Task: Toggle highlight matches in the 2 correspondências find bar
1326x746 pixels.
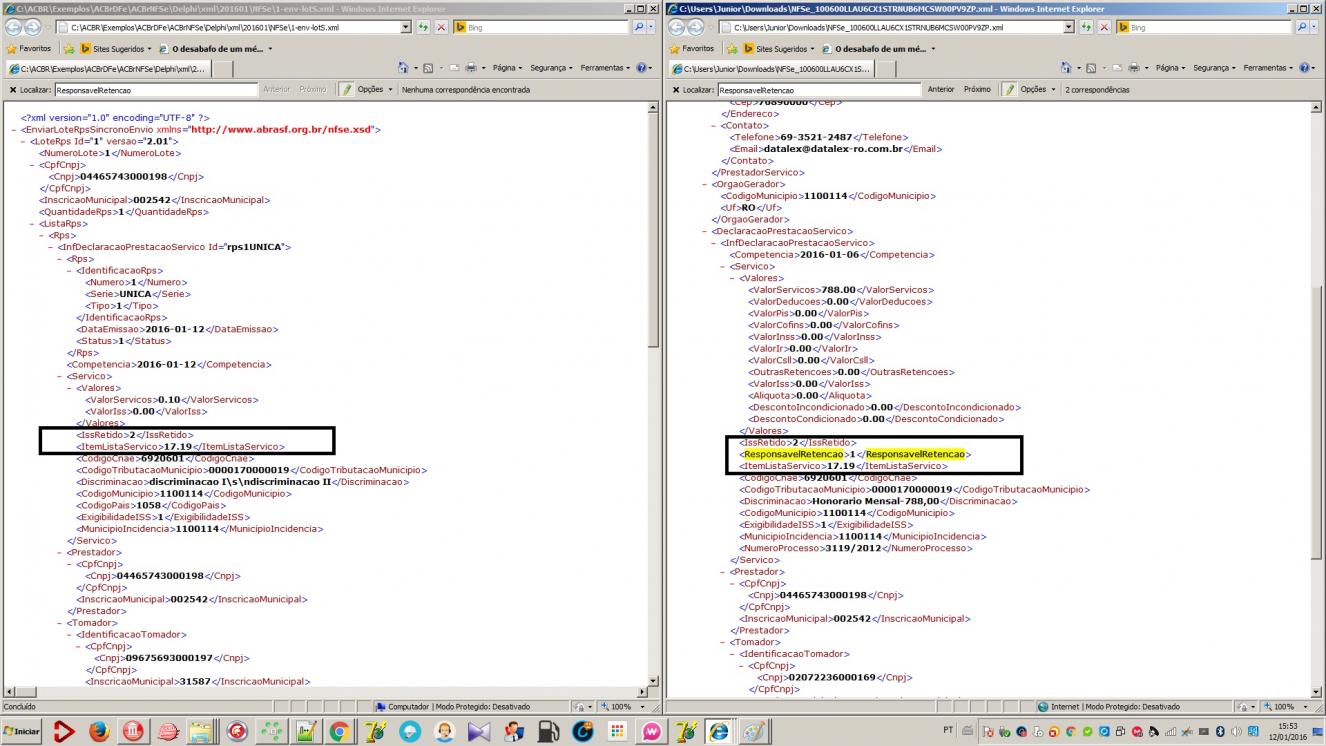Action: tap(1009, 89)
